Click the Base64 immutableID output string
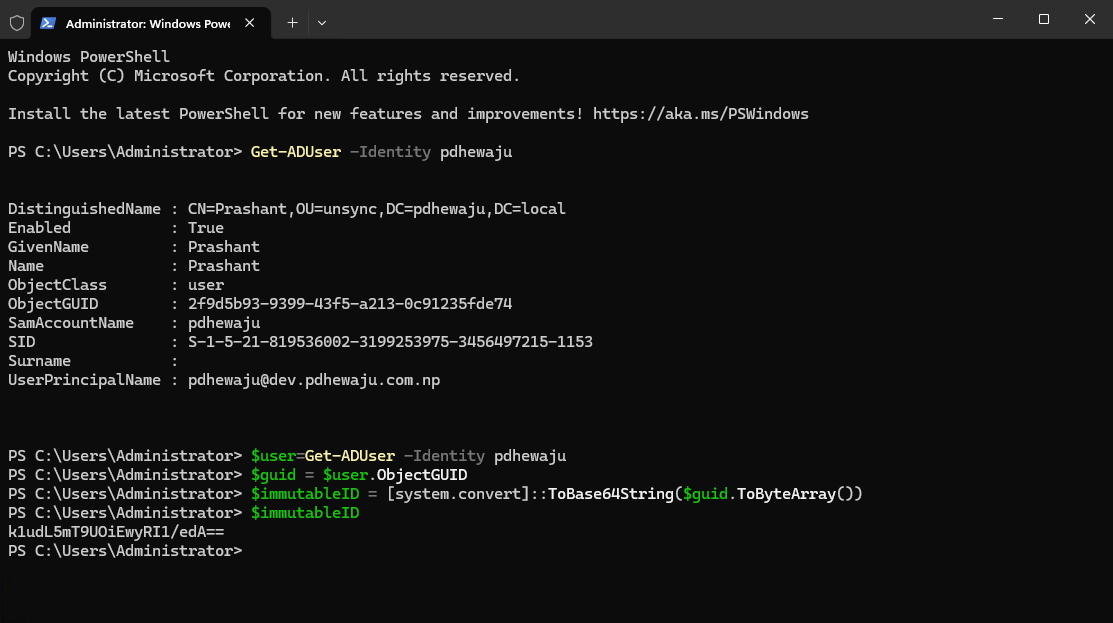Image resolution: width=1113 pixels, height=623 pixels. 116,532
